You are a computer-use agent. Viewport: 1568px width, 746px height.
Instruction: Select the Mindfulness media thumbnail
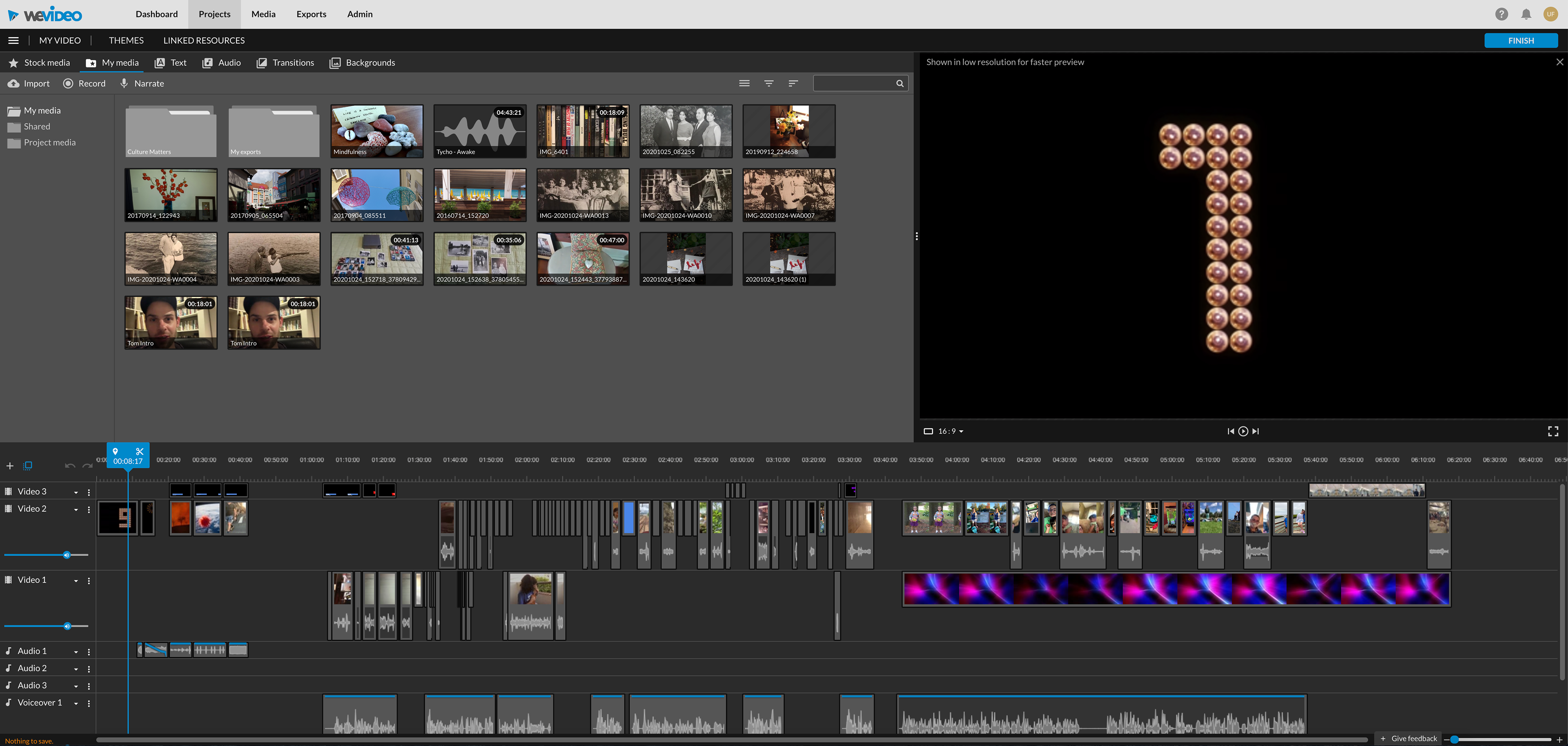tap(377, 131)
